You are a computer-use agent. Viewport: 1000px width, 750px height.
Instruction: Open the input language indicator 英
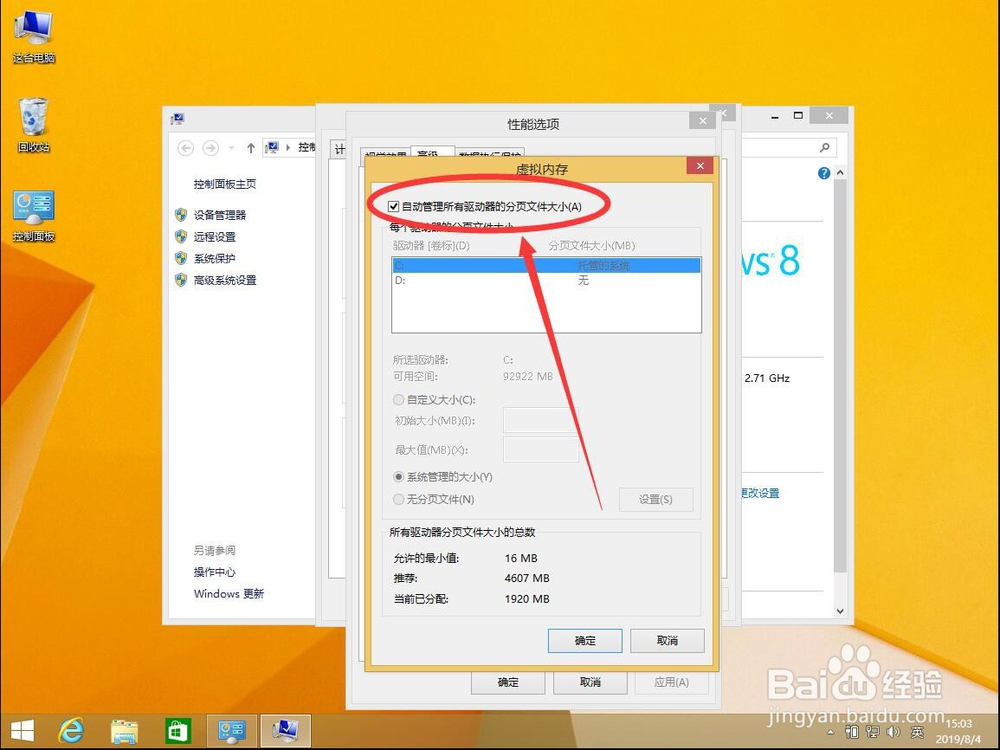tap(917, 732)
